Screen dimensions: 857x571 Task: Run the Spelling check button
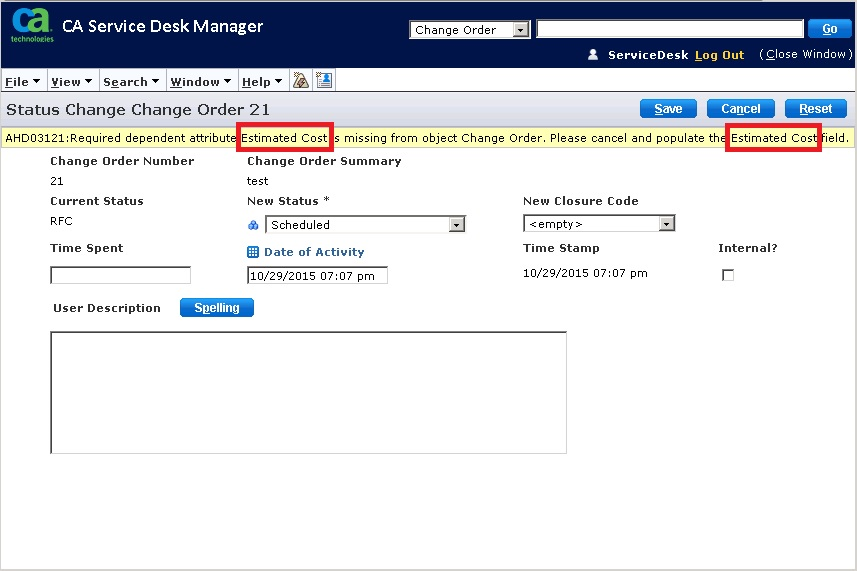[217, 308]
